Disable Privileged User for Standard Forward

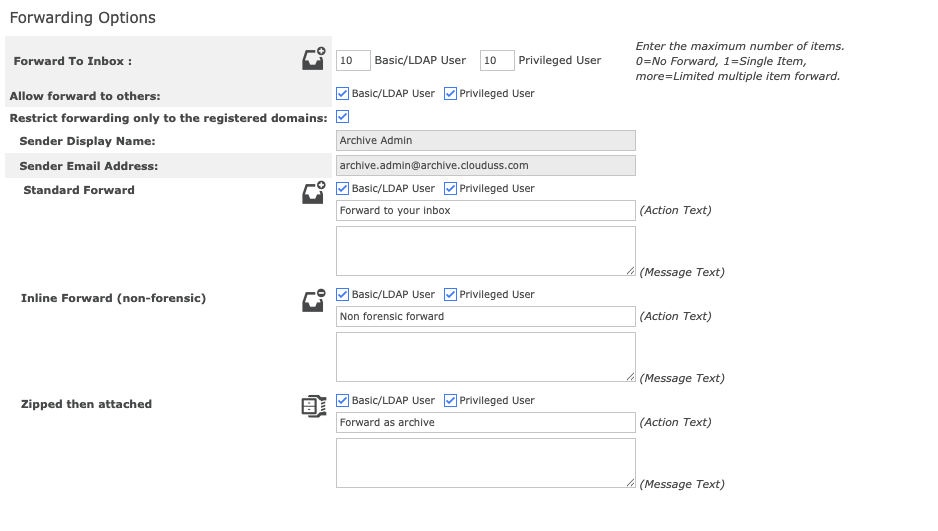450,188
